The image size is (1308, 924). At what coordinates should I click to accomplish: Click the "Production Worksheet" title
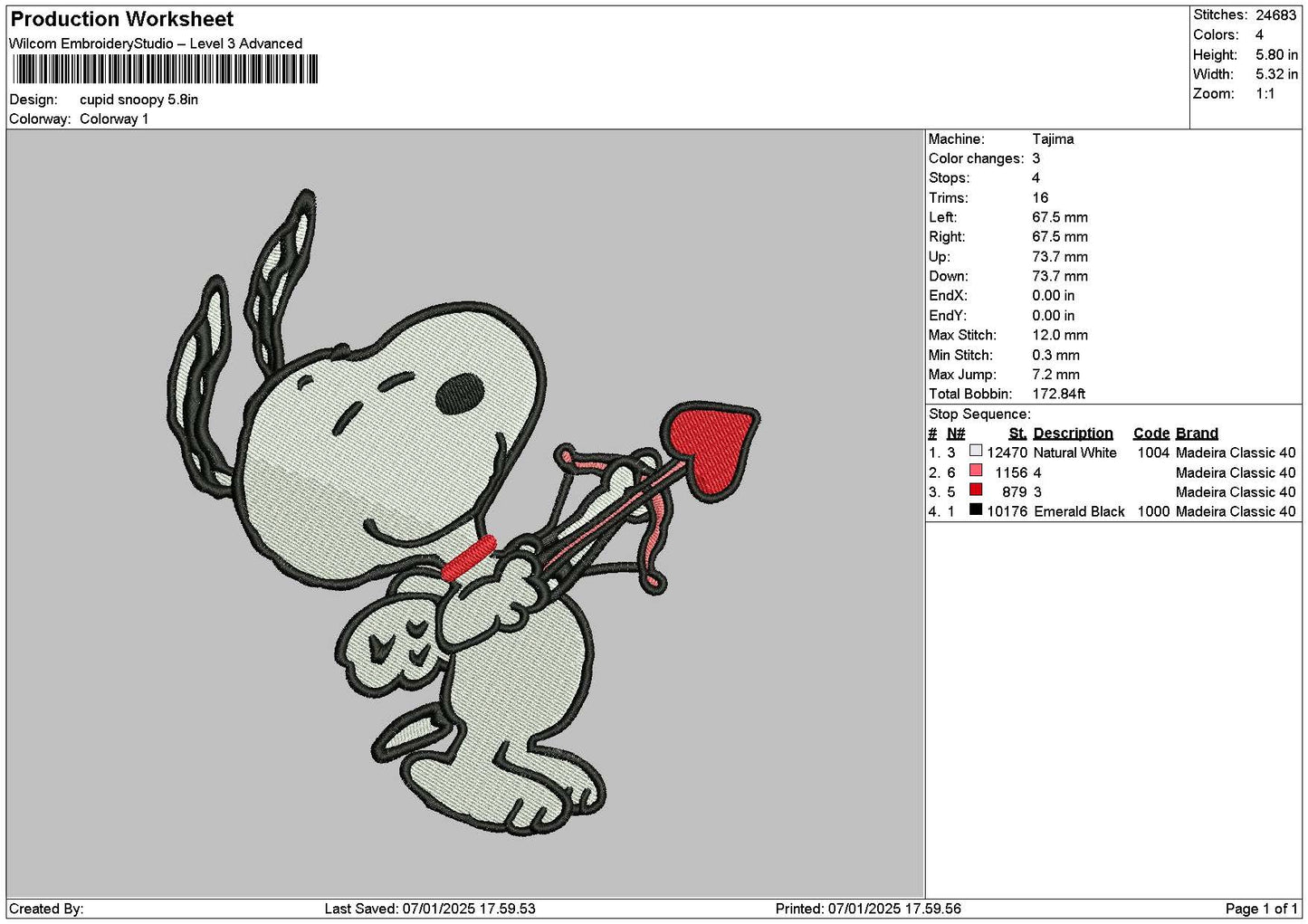tap(122, 19)
